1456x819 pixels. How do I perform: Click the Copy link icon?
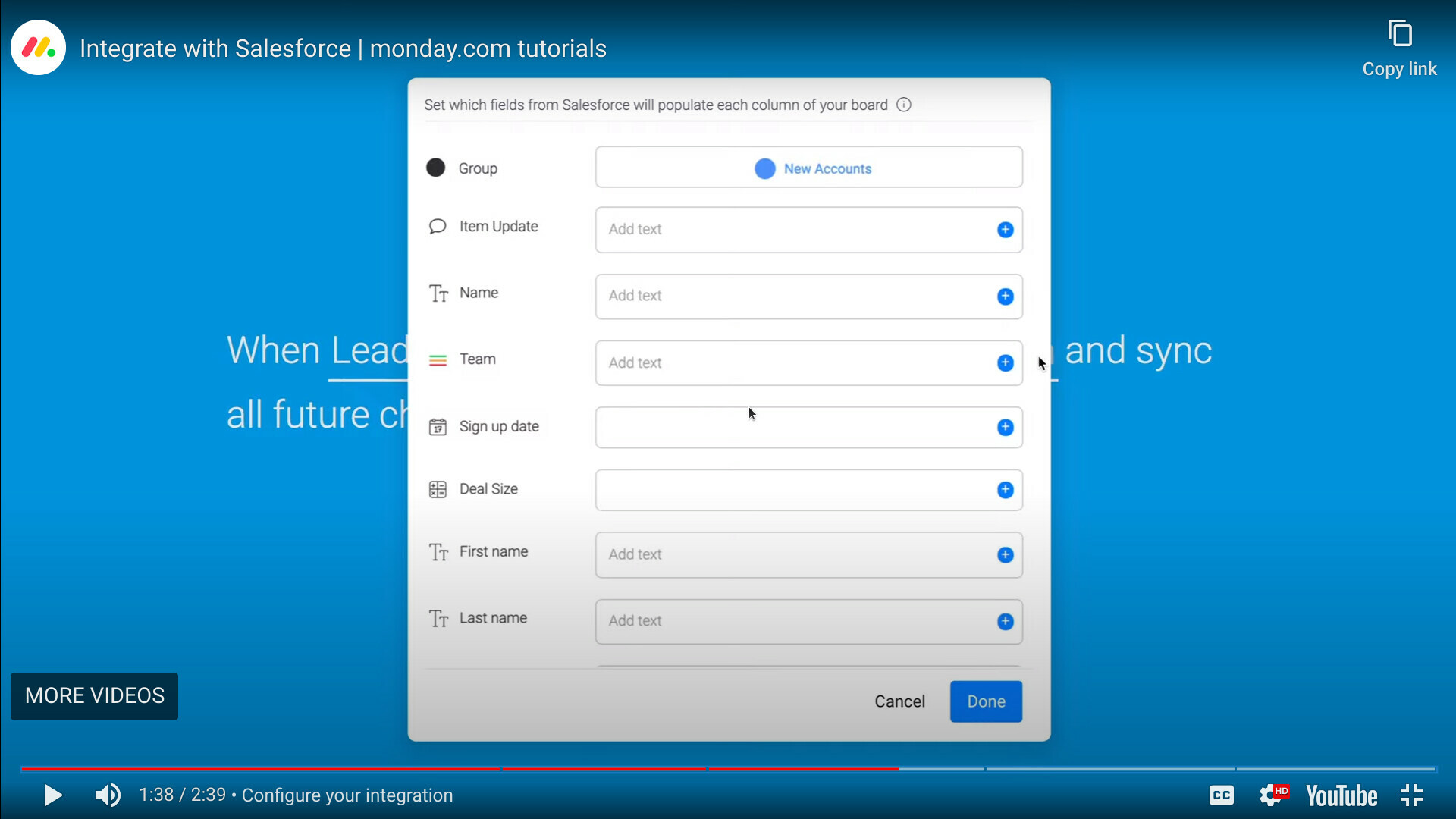click(1399, 34)
